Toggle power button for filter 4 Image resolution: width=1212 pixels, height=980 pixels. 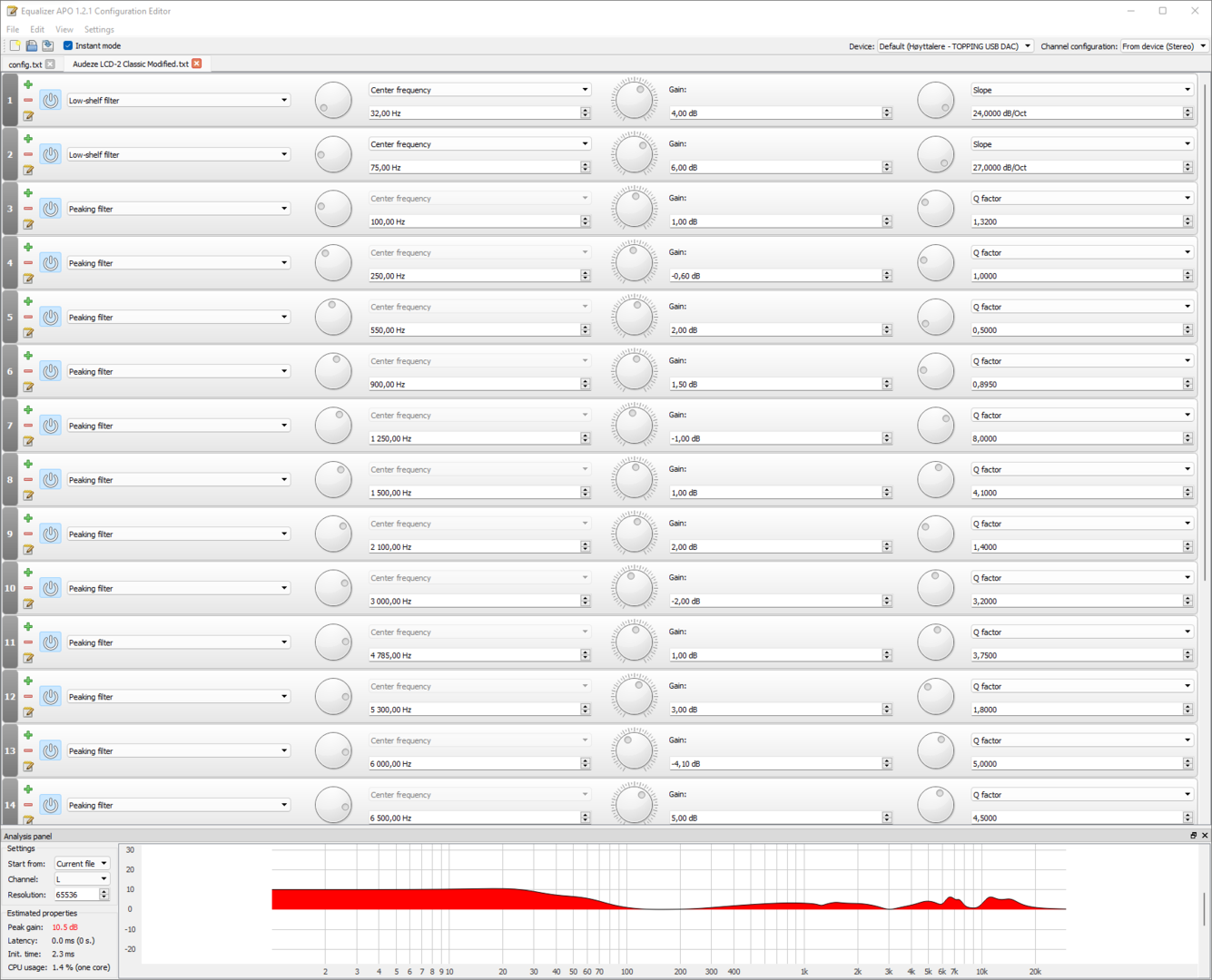(x=51, y=263)
